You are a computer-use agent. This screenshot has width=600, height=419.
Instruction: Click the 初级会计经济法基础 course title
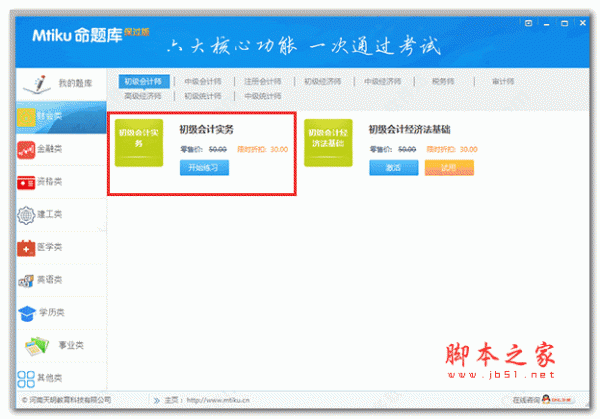(x=409, y=130)
